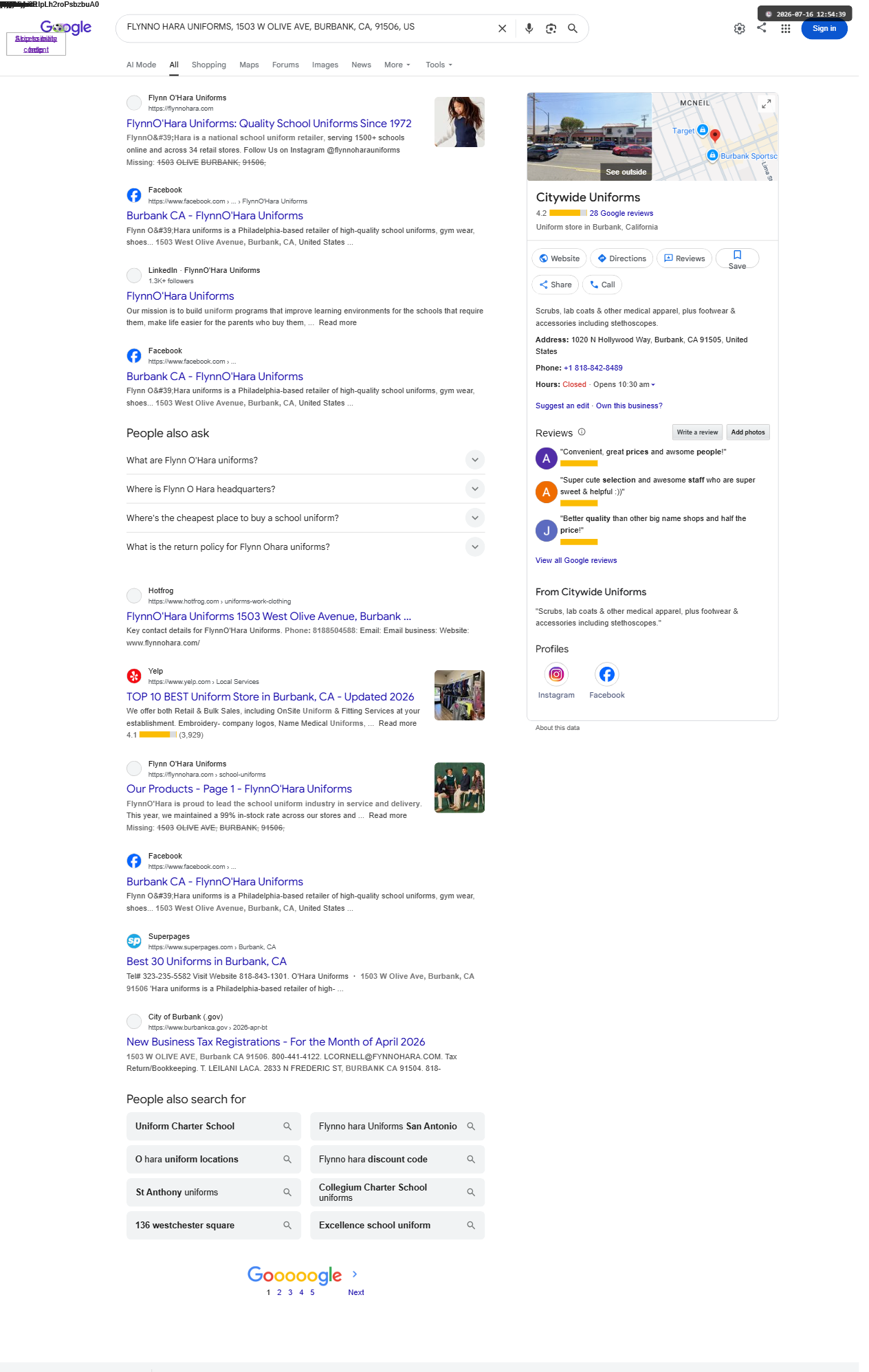This screenshot has width=869, height=1372.
Task: Switch to the AI Mode tab
Action: [x=141, y=65]
